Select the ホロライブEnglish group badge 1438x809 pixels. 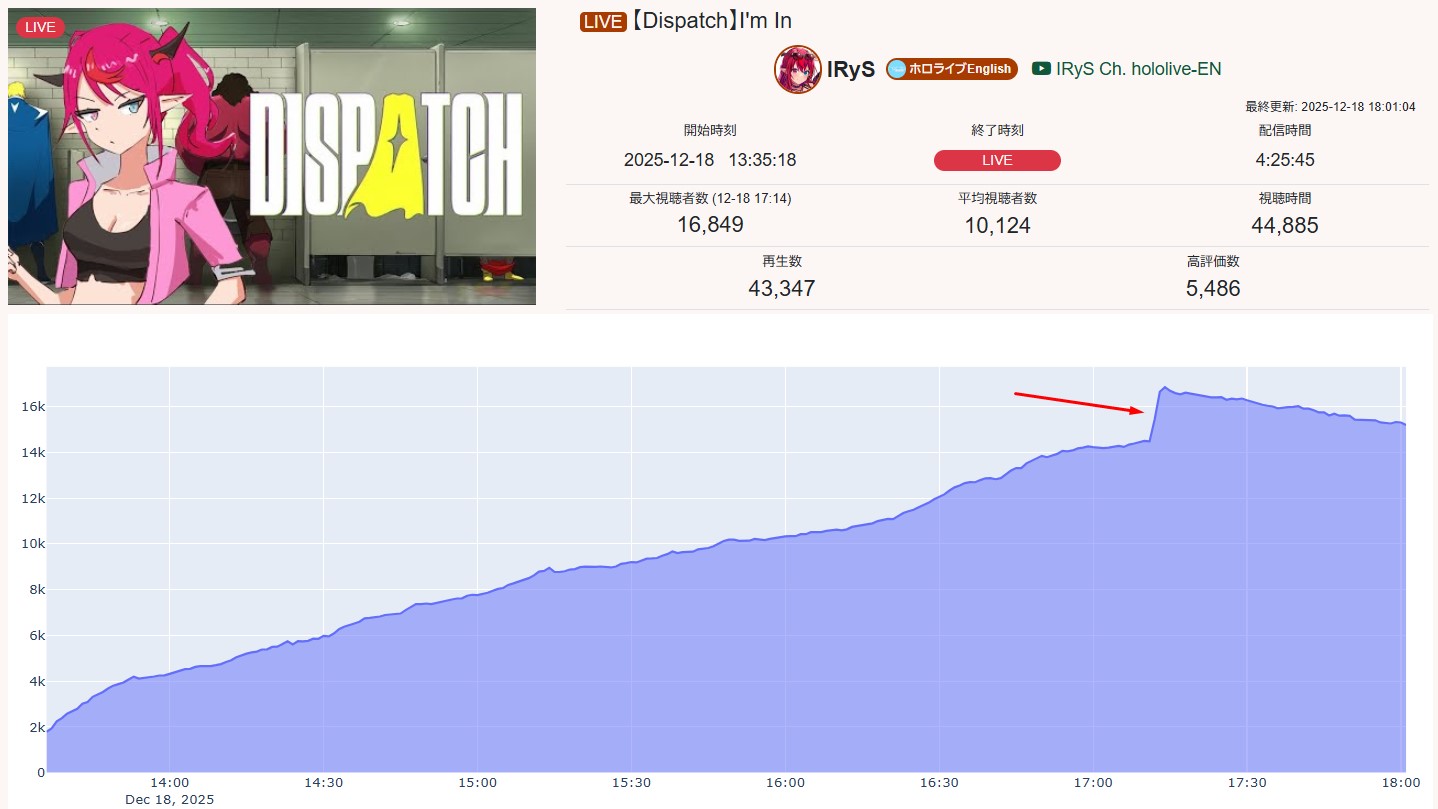pyautogui.click(x=952, y=69)
